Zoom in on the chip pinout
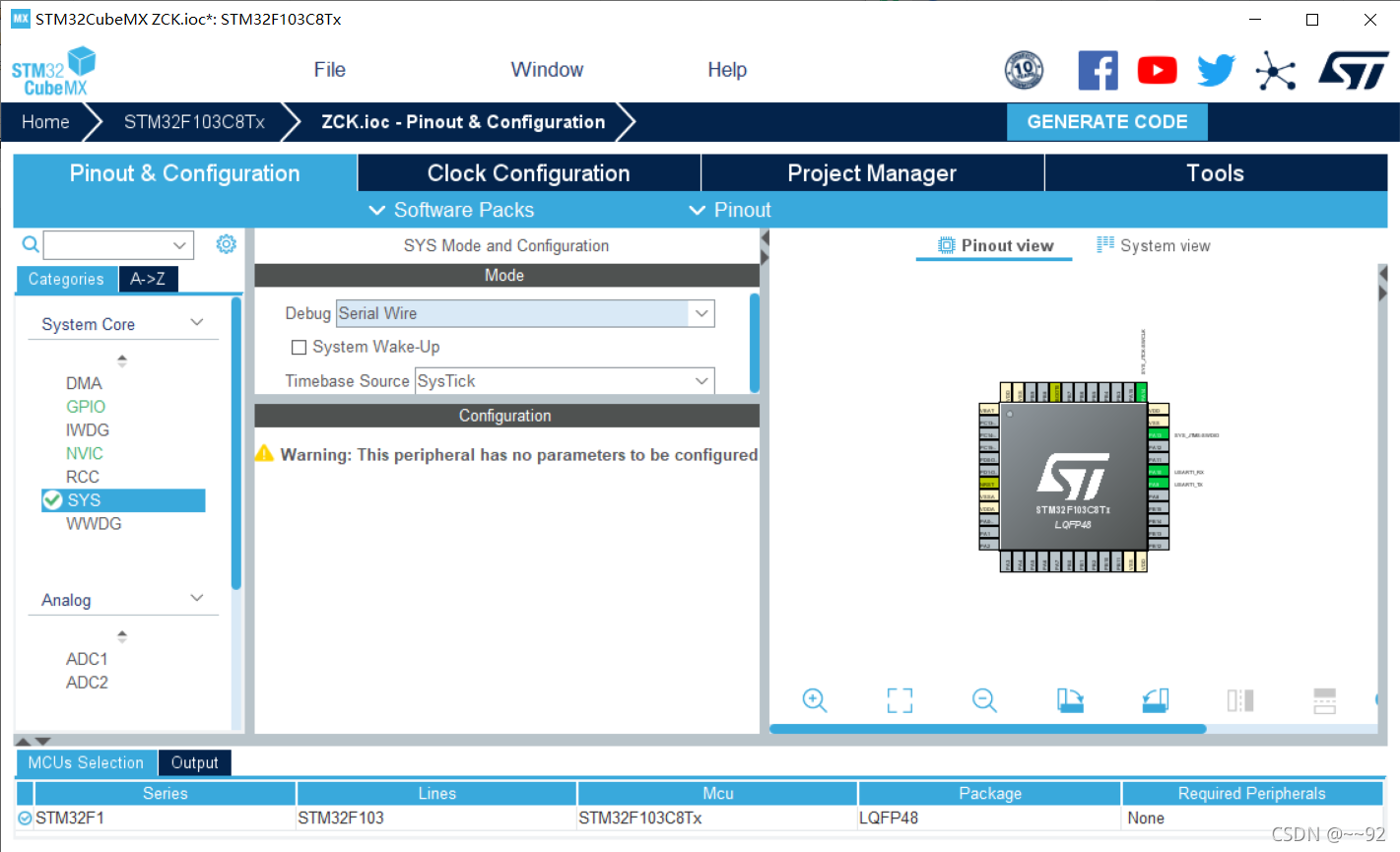Image resolution: width=1400 pixels, height=852 pixels. (x=815, y=700)
